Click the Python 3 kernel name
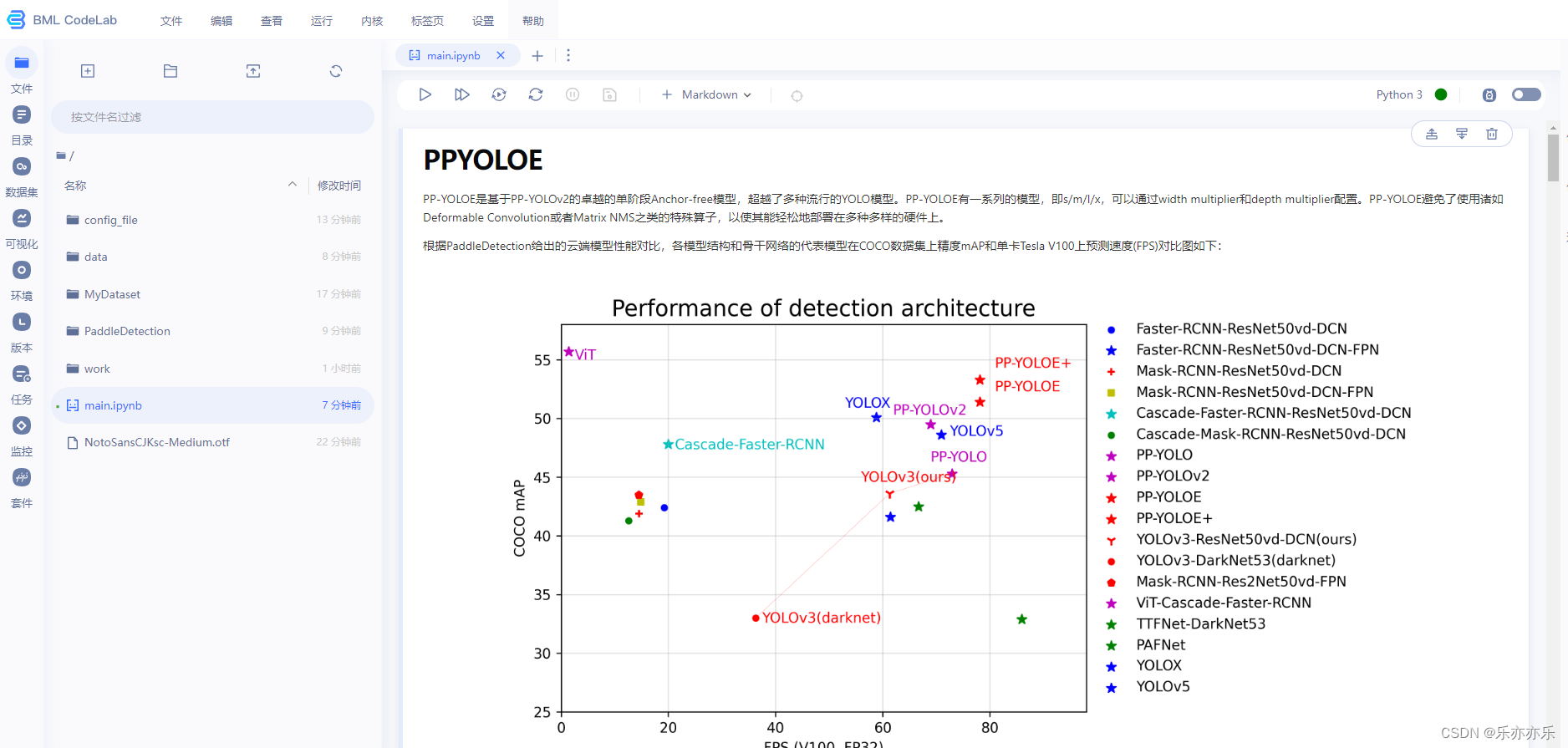The height and width of the screenshot is (748, 1568). [1399, 94]
